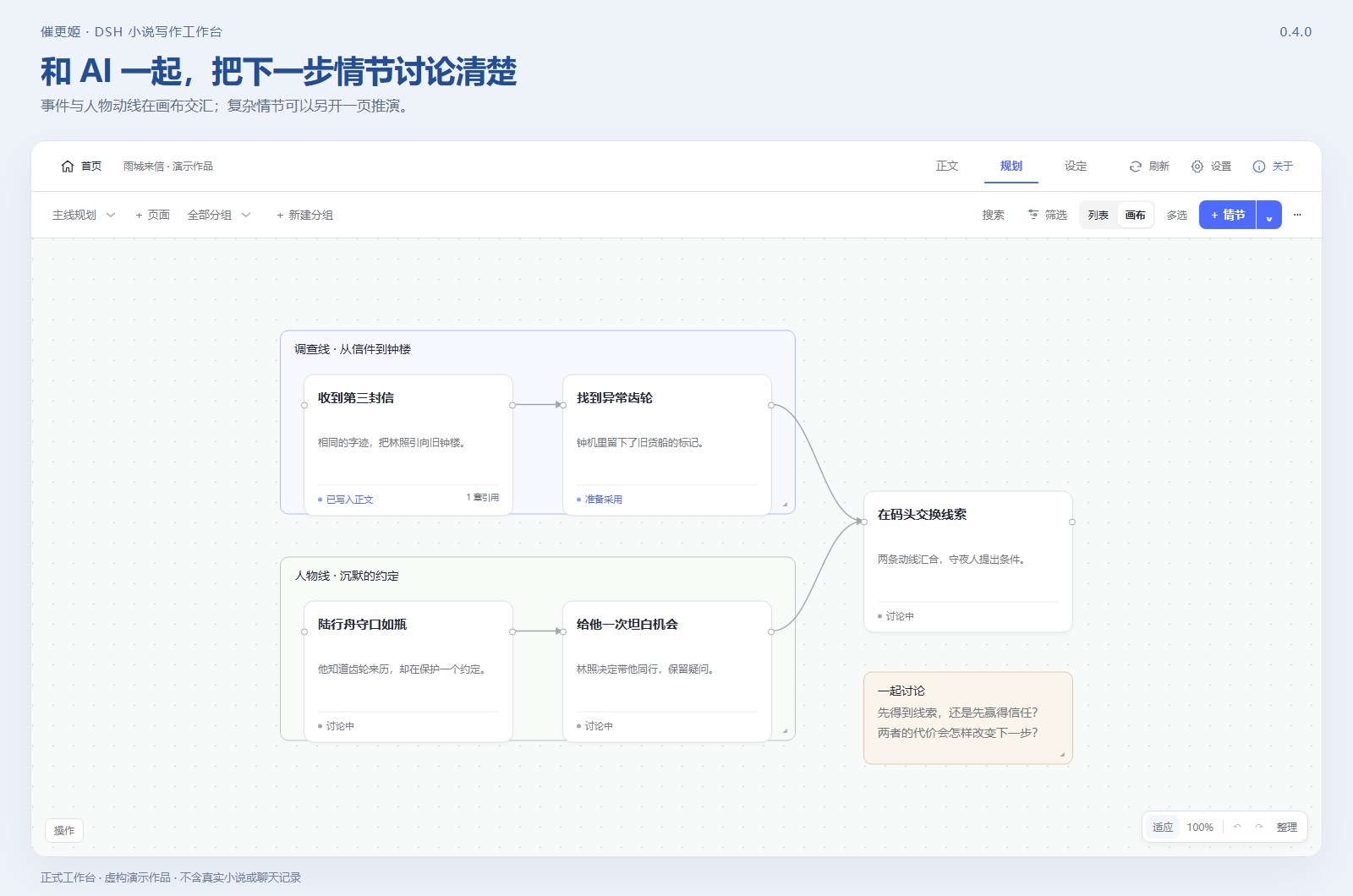Click the resize handle on the 人物线 group
This screenshot has width=1353, height=896.
(785, 730)
